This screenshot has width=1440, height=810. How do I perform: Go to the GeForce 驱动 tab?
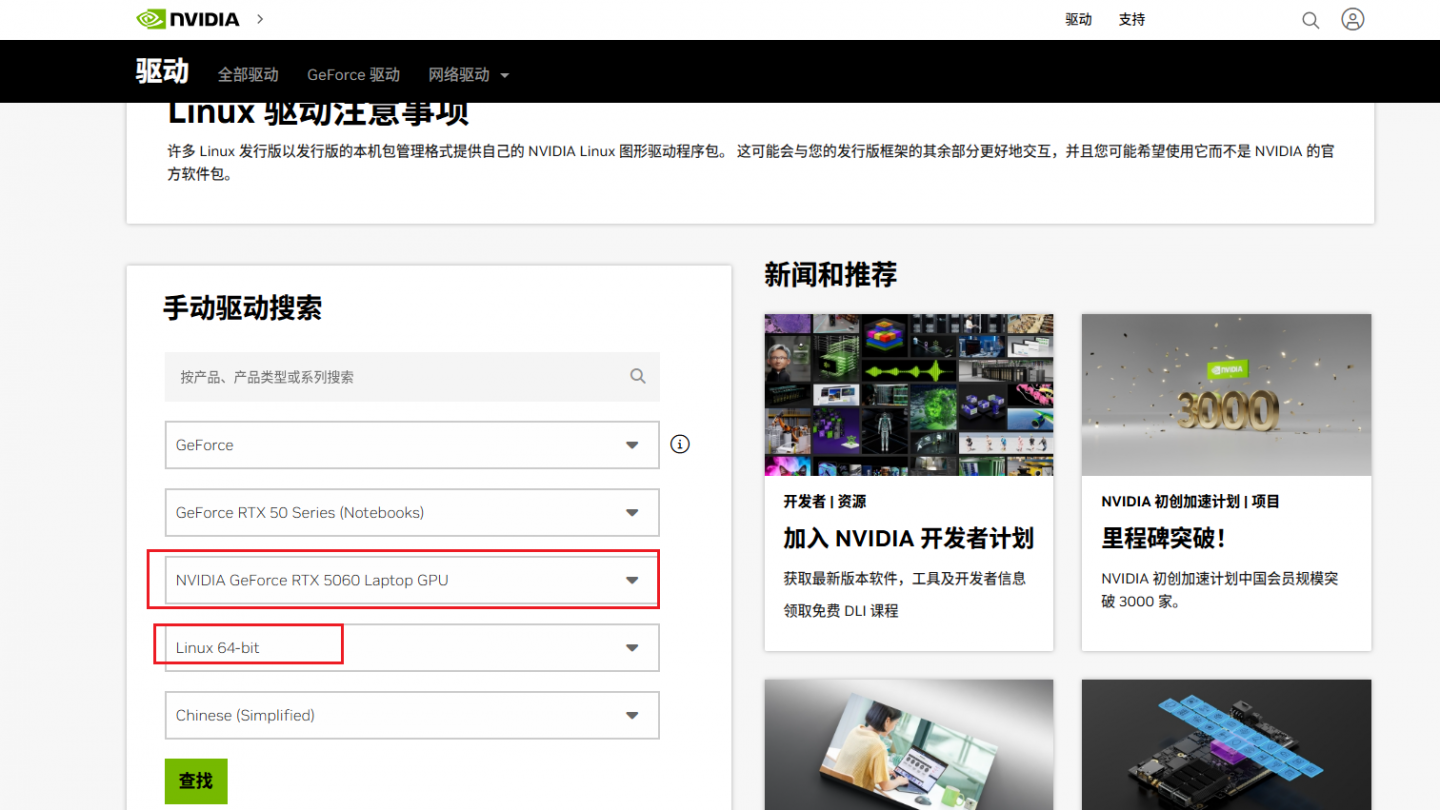tap(353, 75)
